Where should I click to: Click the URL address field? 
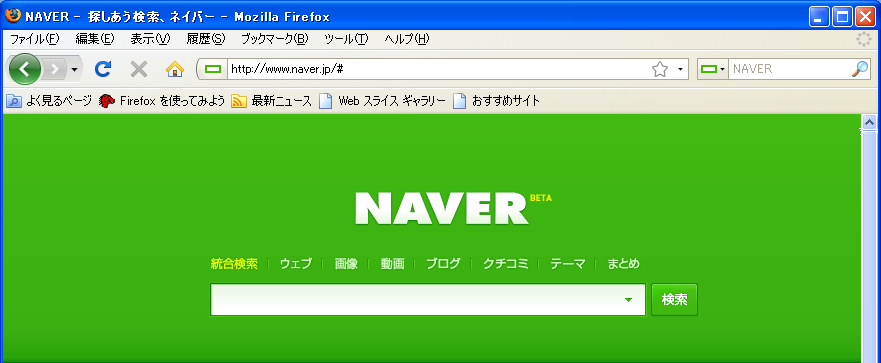438,69
